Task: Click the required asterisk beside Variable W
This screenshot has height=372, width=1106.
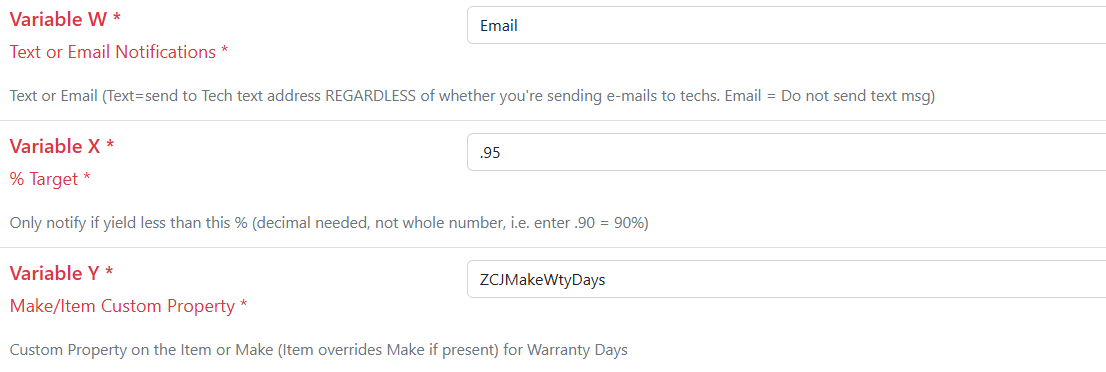Action: tap(116, 18)
